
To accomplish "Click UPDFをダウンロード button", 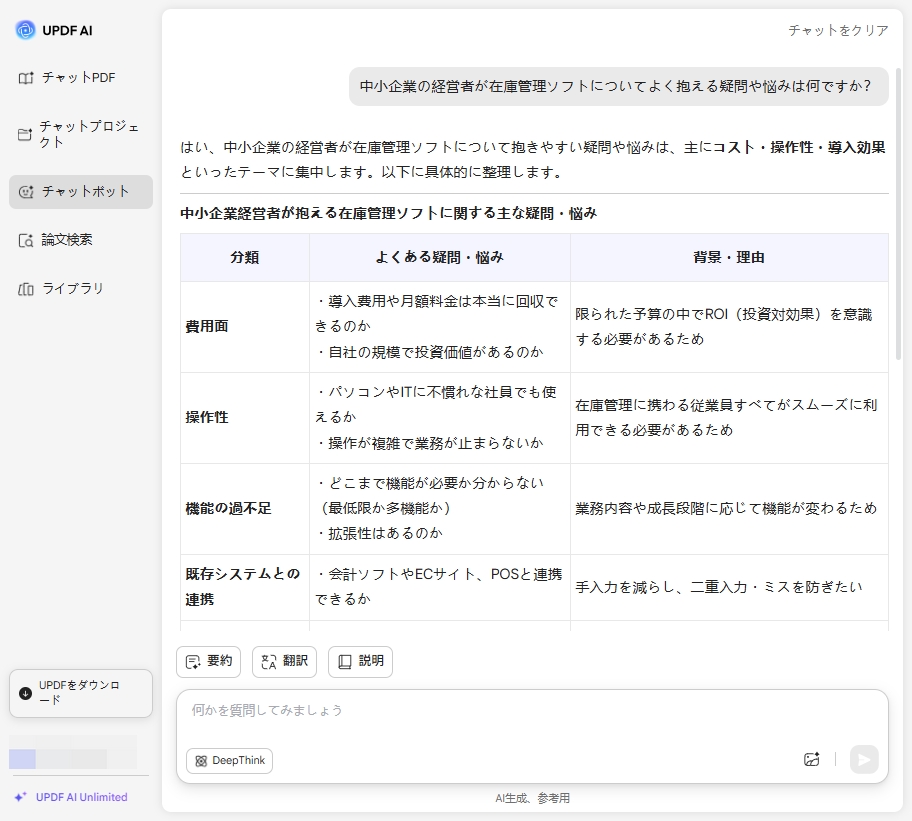I will point(81,693).
